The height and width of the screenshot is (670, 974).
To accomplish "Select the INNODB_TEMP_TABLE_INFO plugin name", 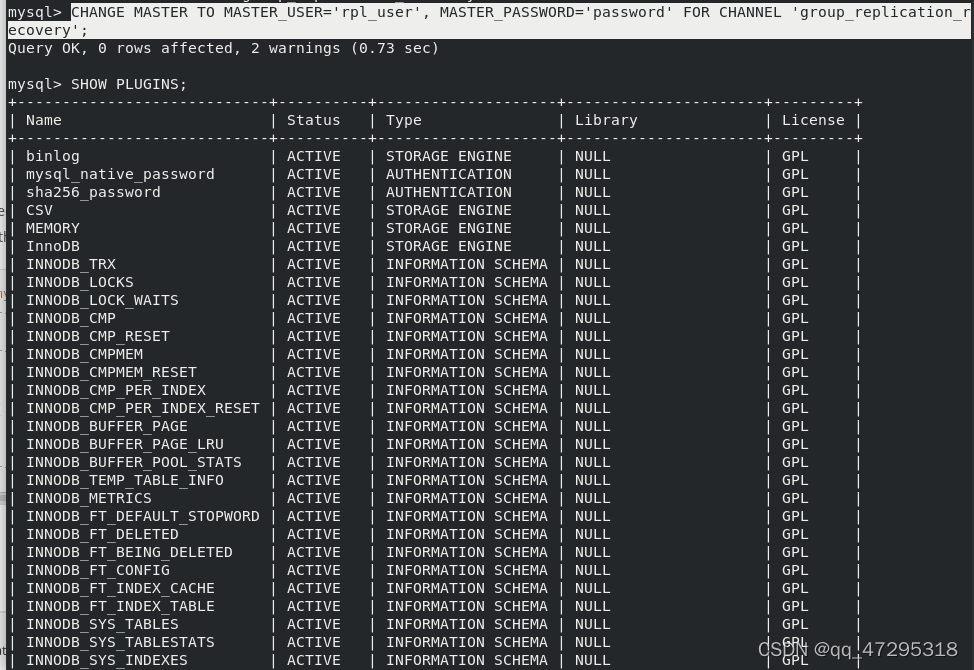I will tap(124, 481).
